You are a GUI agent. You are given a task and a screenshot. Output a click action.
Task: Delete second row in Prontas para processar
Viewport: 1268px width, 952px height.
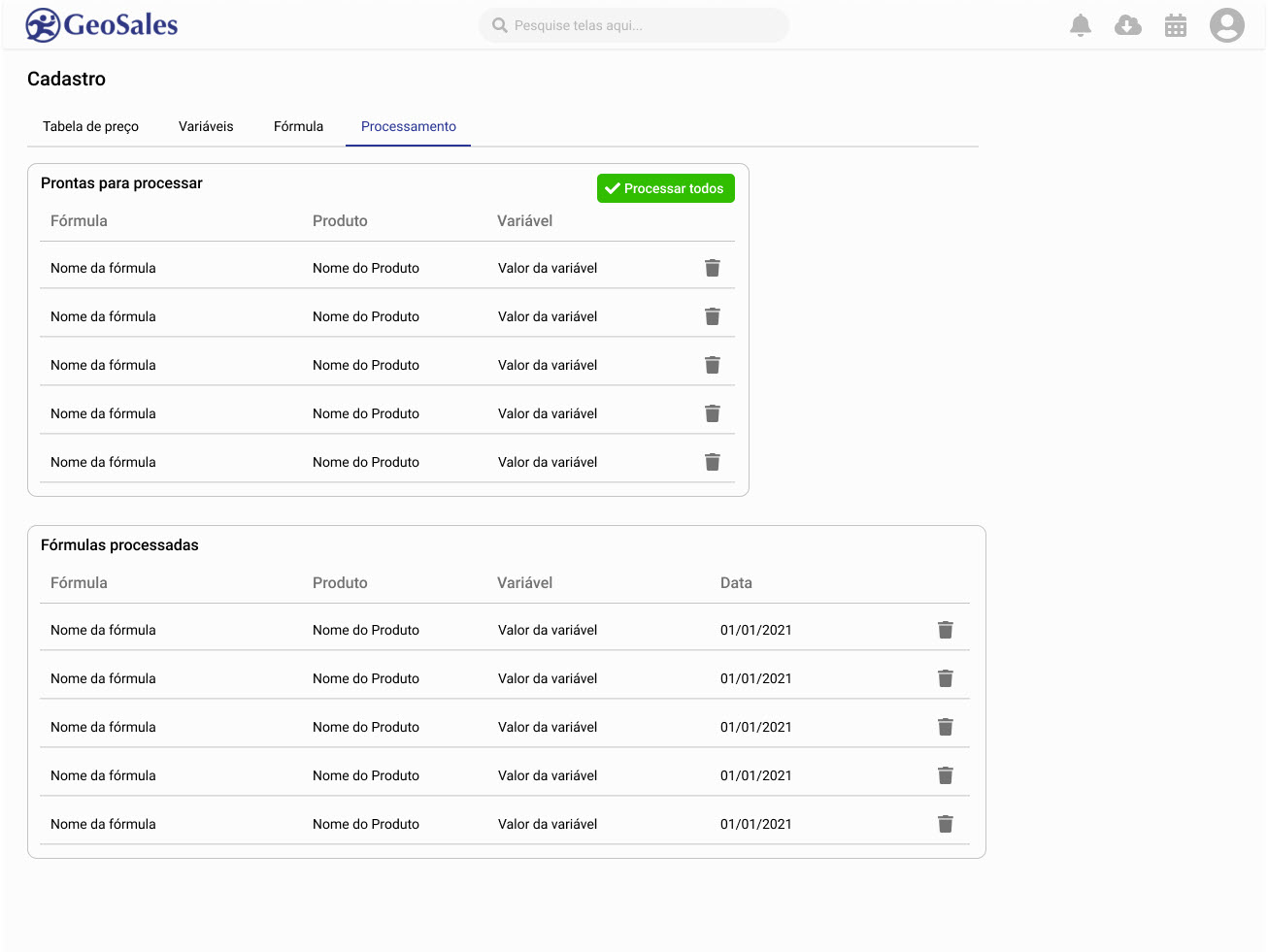[713, 316]
